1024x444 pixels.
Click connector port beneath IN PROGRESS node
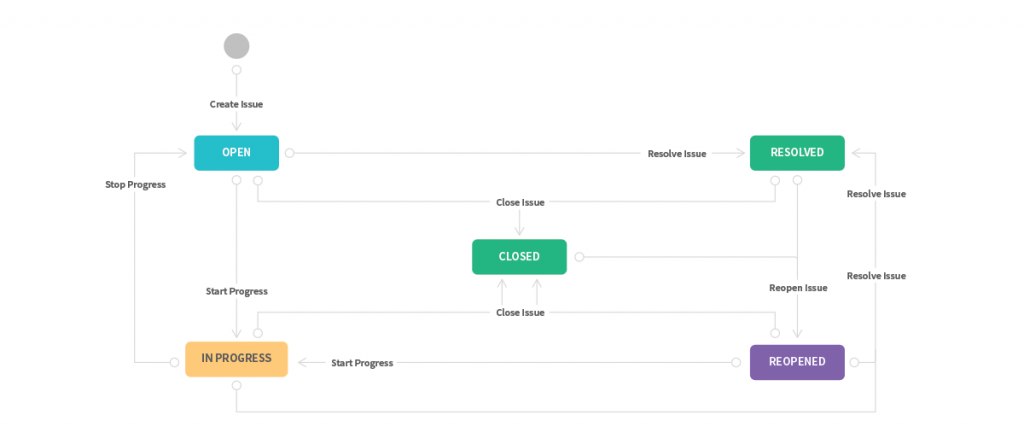pyautogui.click(x=236, y=386)
